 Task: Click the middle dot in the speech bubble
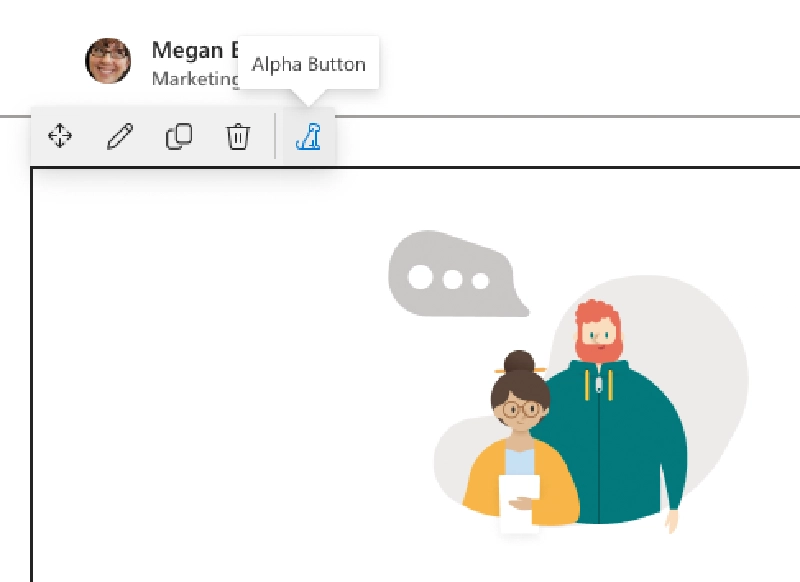(453, 279)
